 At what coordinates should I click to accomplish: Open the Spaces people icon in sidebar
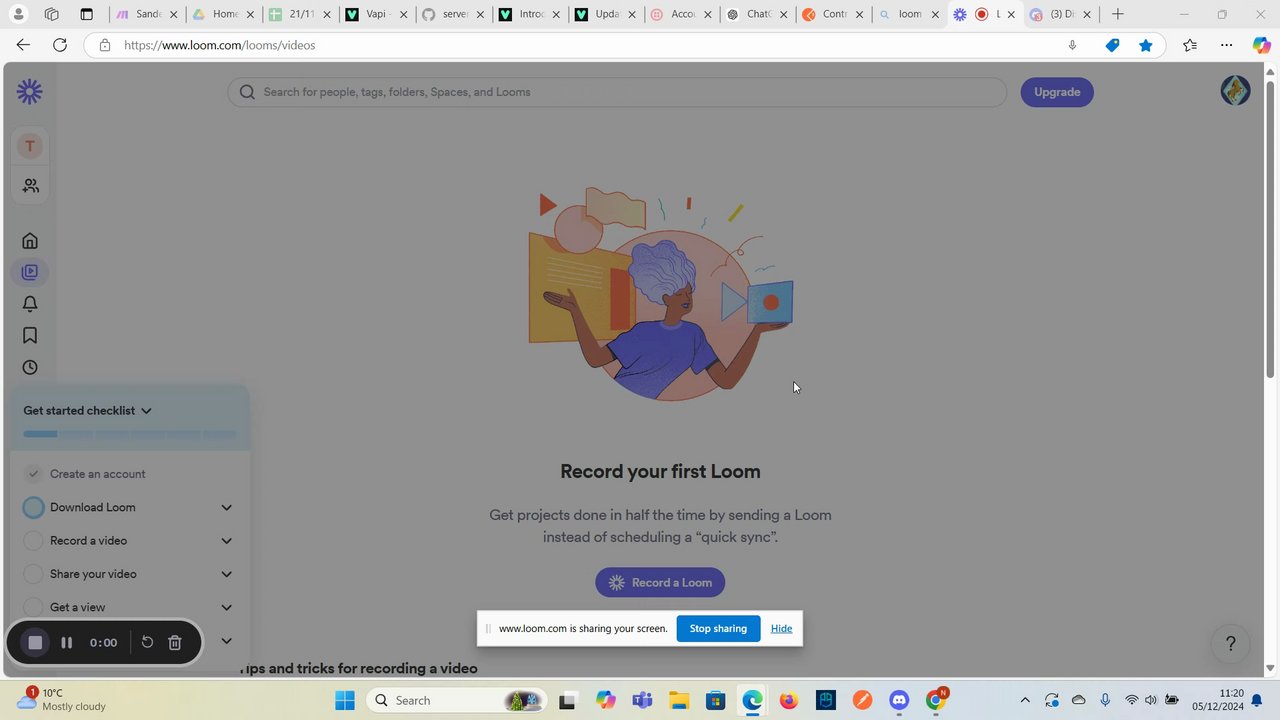[x=30, y=186]
